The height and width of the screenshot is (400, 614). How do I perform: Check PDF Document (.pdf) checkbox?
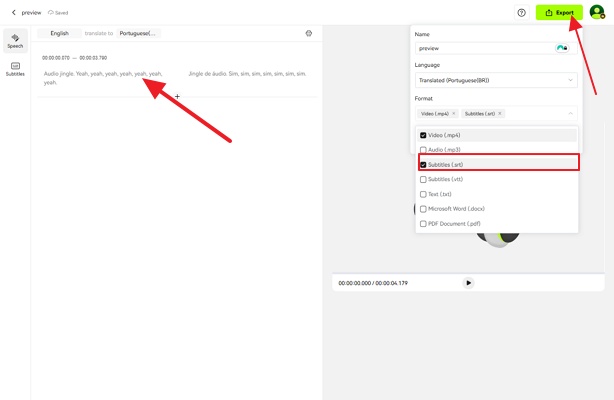point(423,224)
